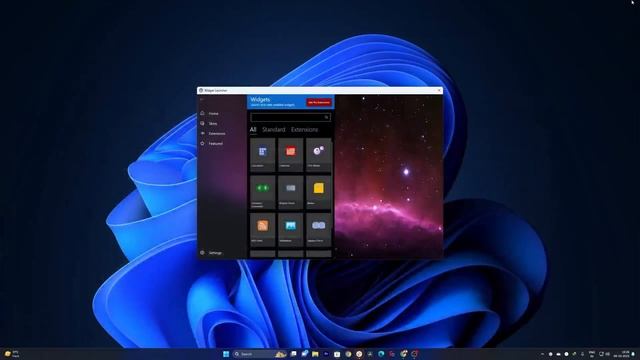Click the red button in the Widgets header

click(x=319, y=102)
